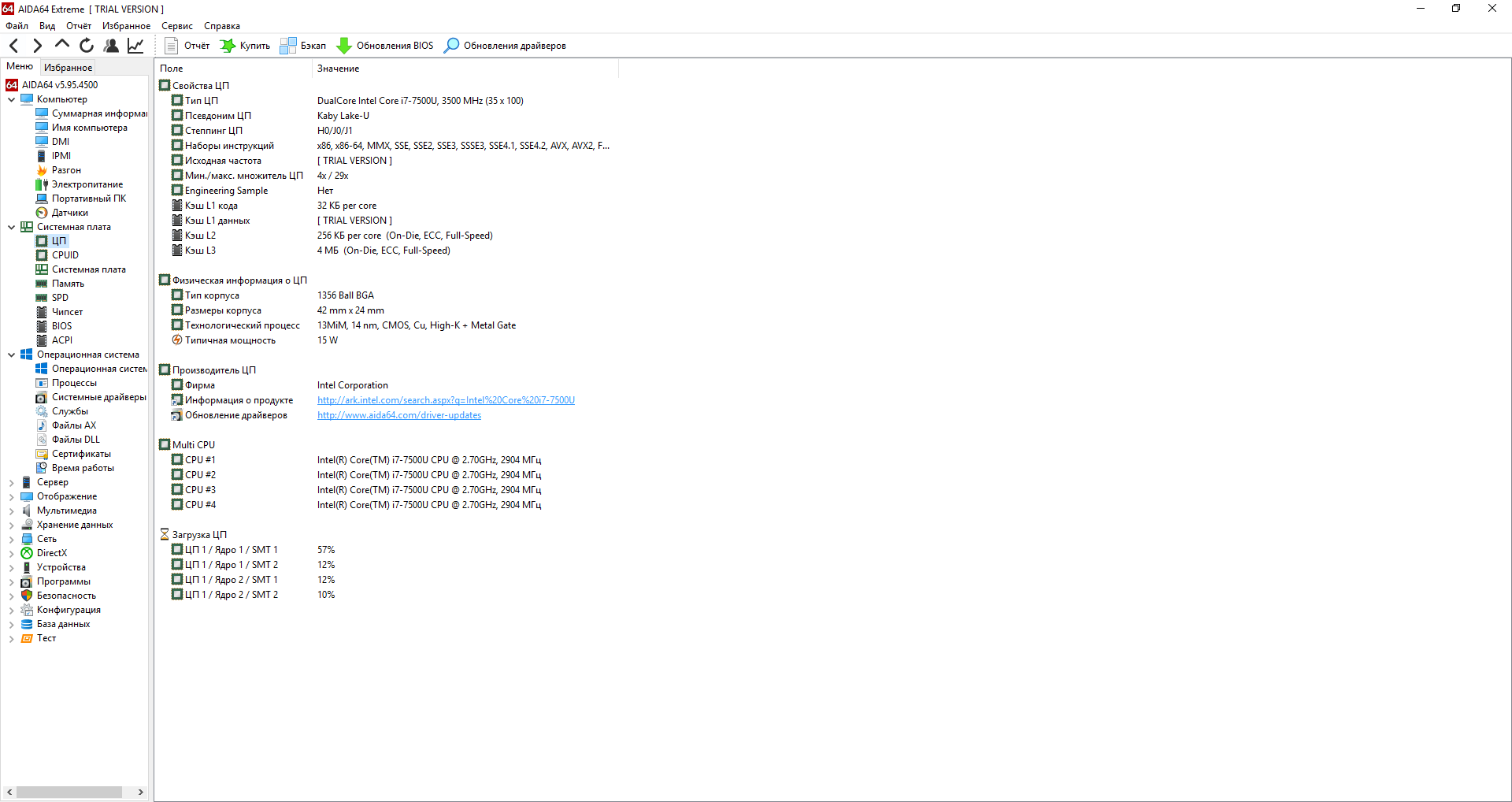Open the Отчёт menu in menu bar
This screenshot has height=802, width=1512.
tap(79, 26)
